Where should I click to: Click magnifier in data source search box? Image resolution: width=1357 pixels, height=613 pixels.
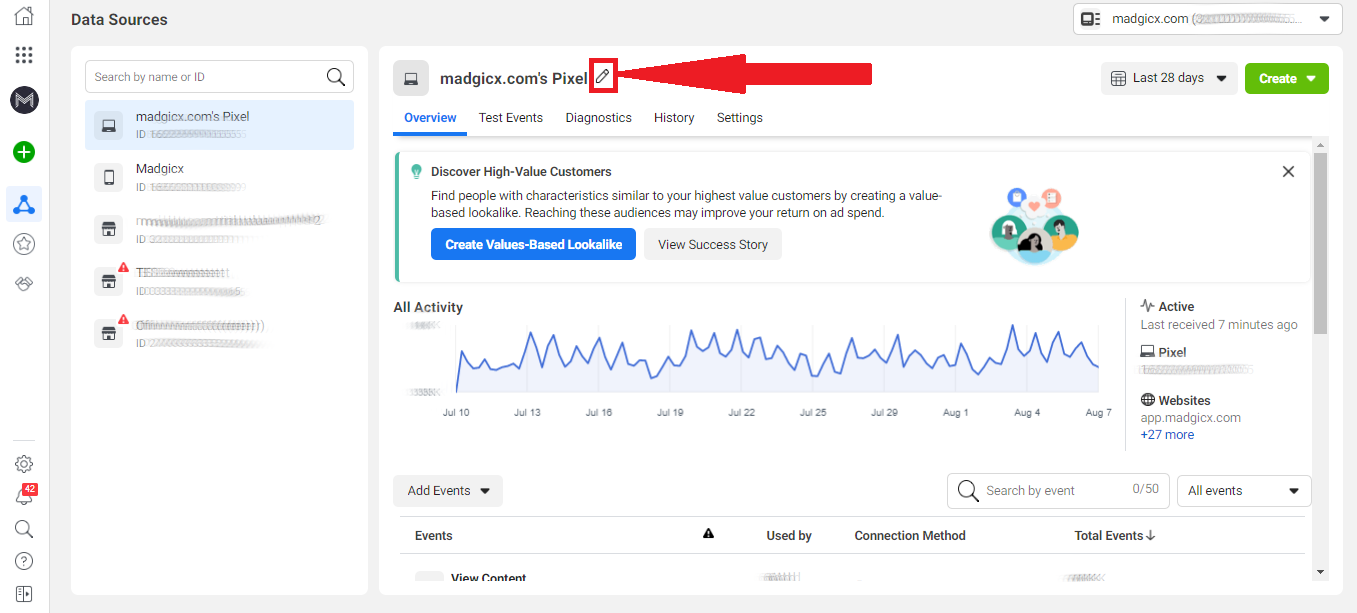pos(336,77)
